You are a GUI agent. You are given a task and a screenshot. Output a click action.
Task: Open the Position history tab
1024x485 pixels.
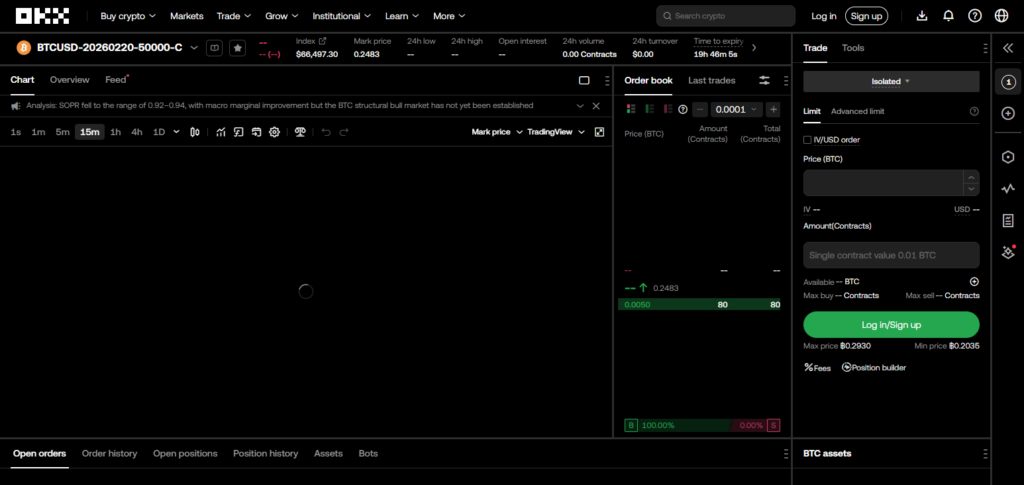(265, 454)
